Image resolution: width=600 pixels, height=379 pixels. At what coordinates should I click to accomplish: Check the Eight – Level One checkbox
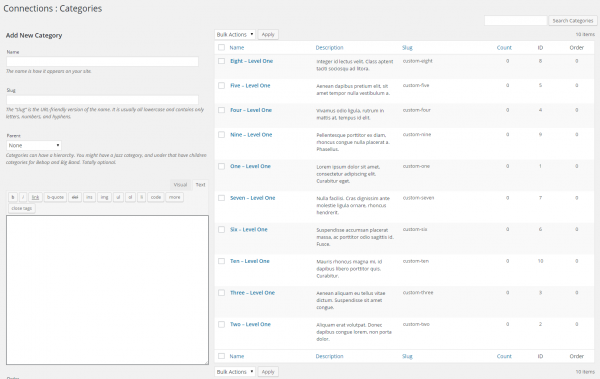pos(221,61)
